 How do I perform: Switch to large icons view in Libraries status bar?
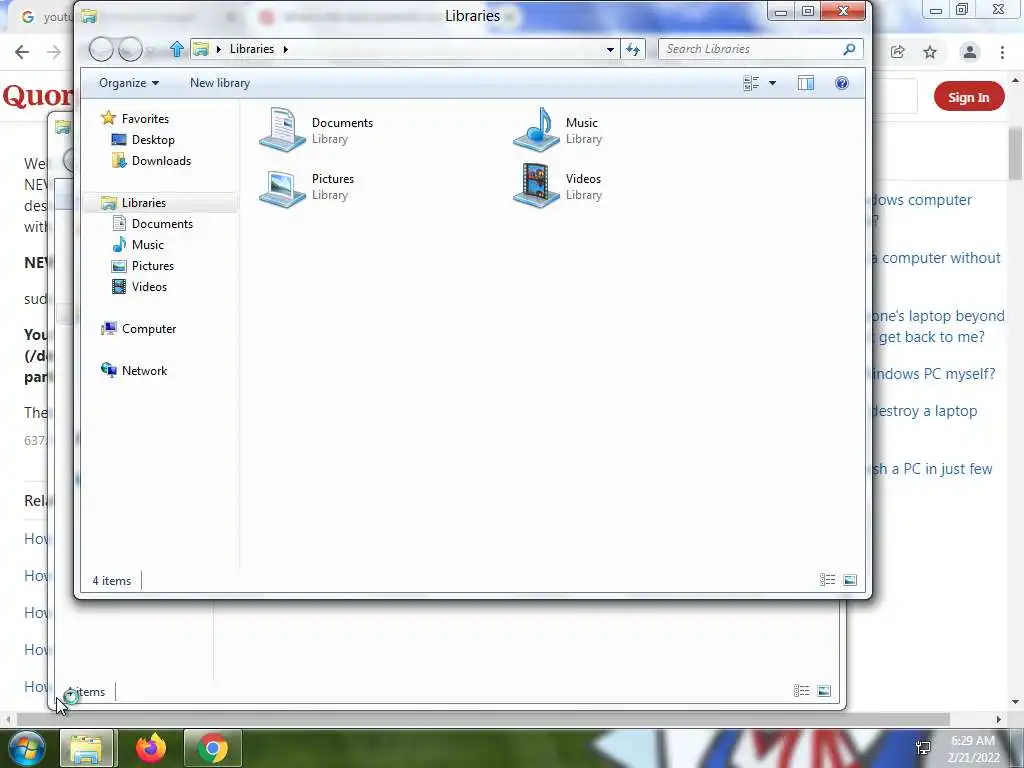[850, 580]
